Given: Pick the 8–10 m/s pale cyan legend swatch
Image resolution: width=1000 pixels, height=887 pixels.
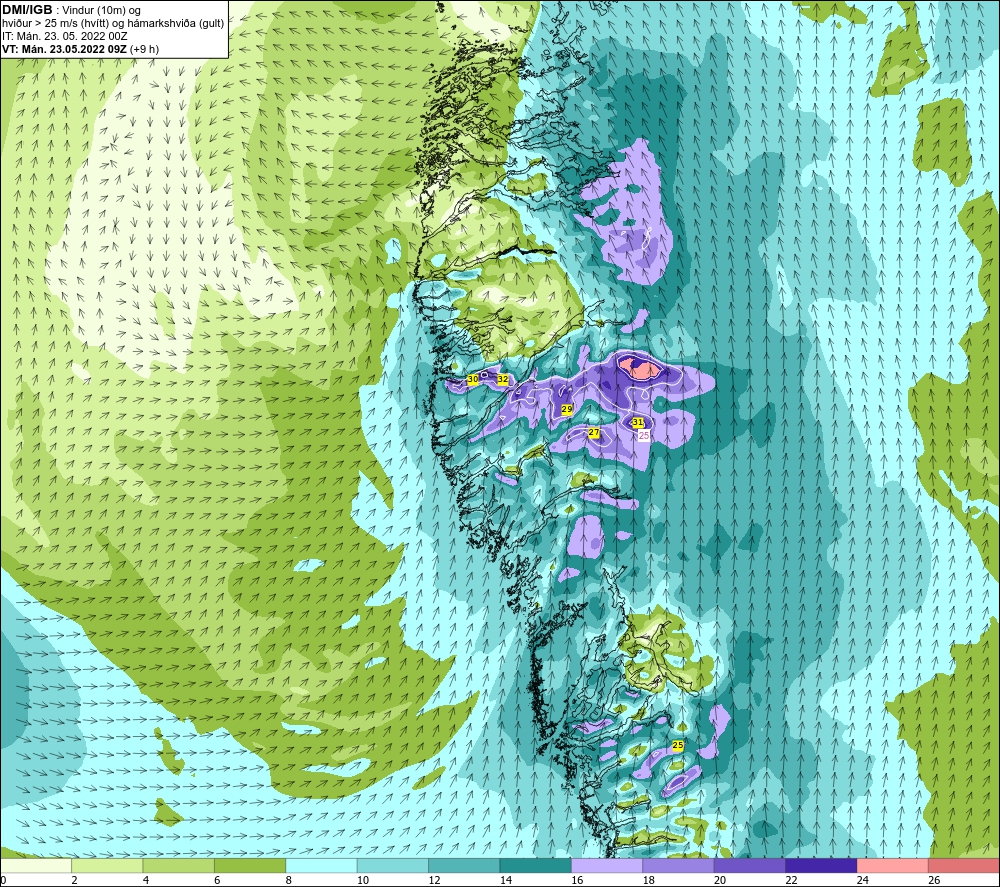Looking at the screenshot, I should [321, 866].
